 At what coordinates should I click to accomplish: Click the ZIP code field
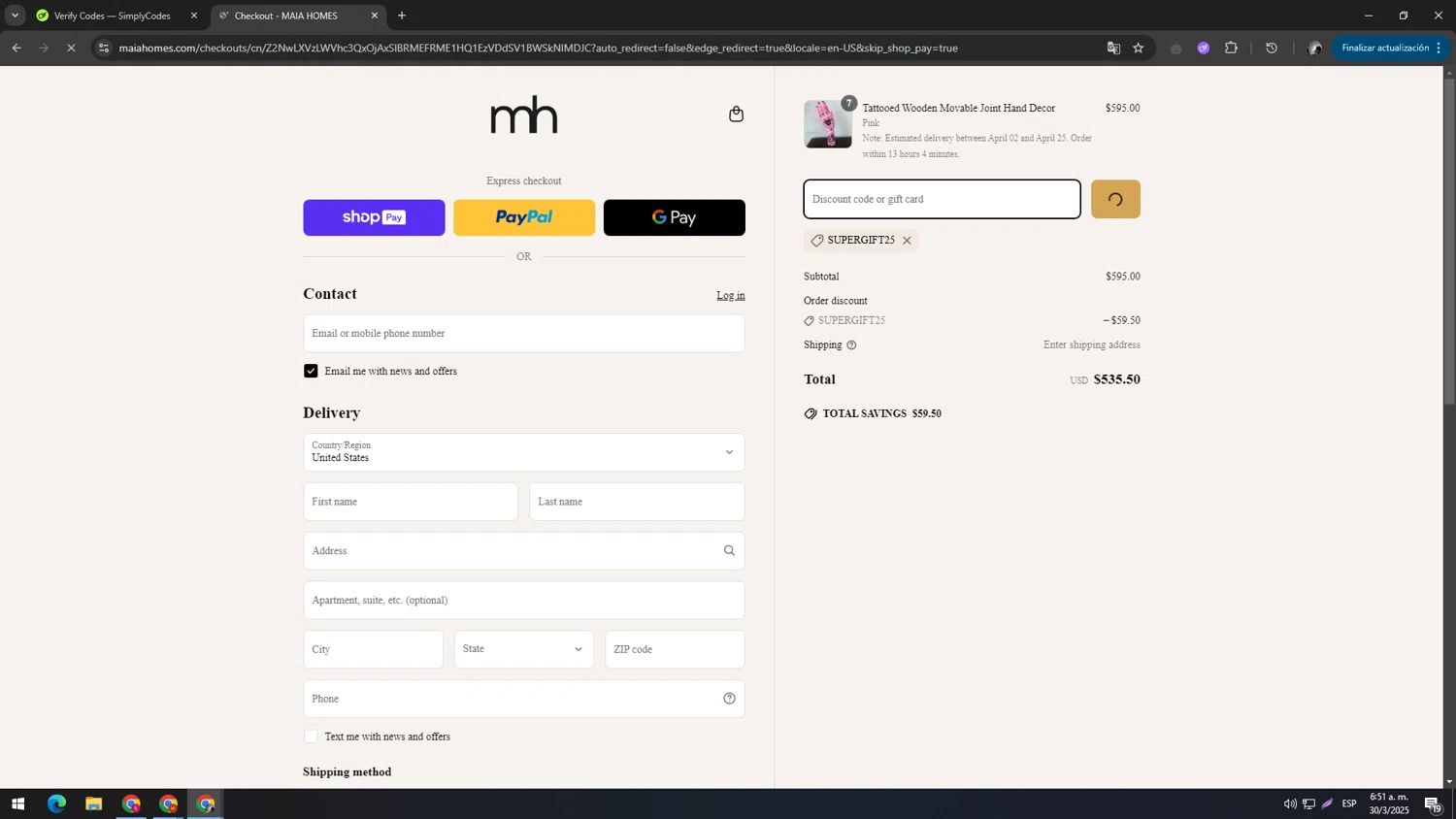pos(675,650)
